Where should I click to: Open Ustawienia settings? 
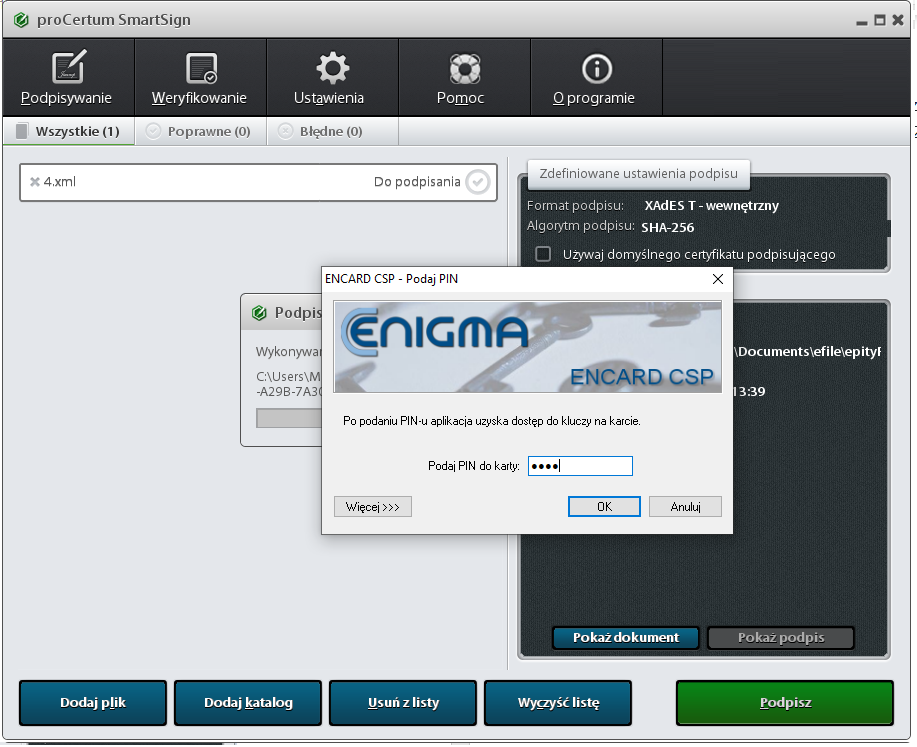(x=332, y=77)
